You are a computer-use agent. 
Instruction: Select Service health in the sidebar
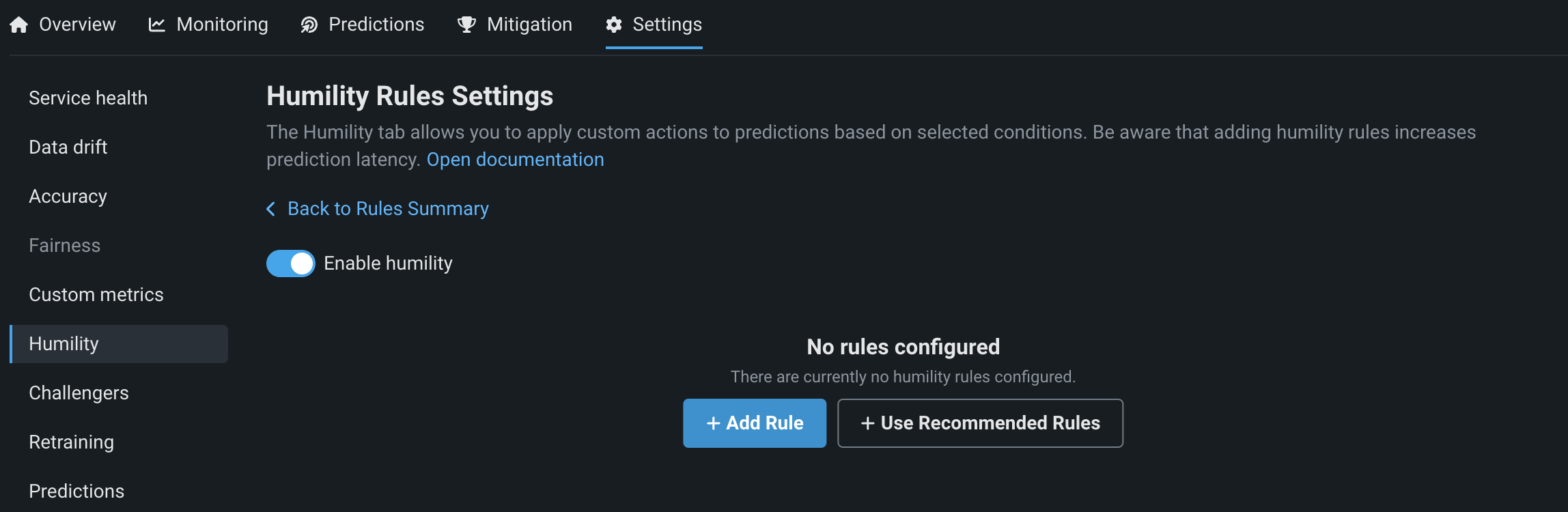(88, 98)
